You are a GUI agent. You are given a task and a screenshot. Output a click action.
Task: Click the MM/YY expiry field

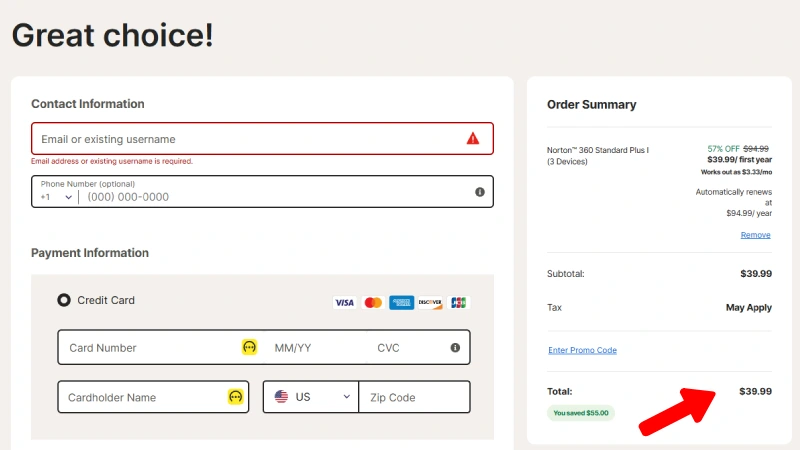315,347
